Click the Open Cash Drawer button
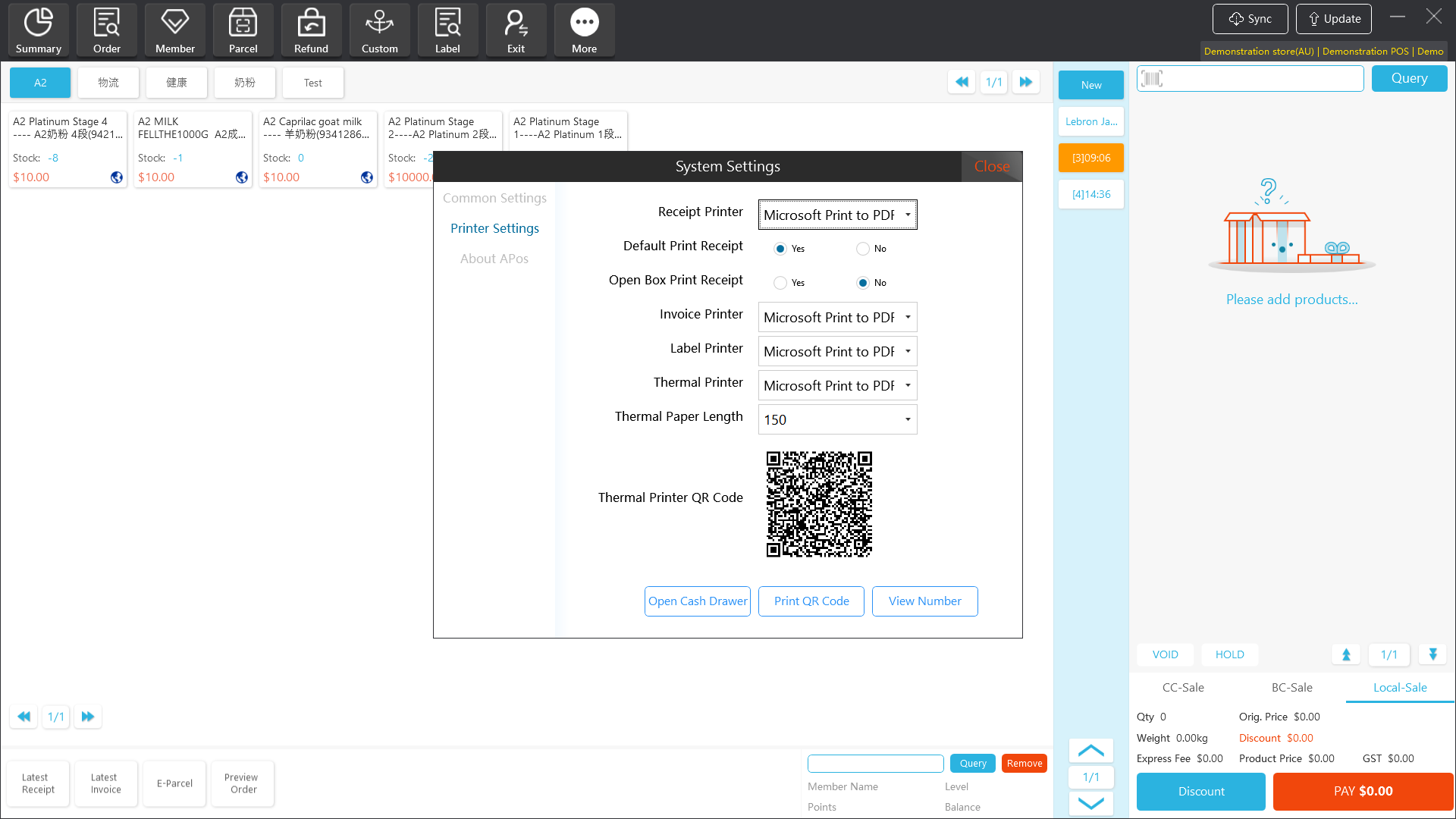Screen dimensions: 1456x819 [x=698, y=601]
